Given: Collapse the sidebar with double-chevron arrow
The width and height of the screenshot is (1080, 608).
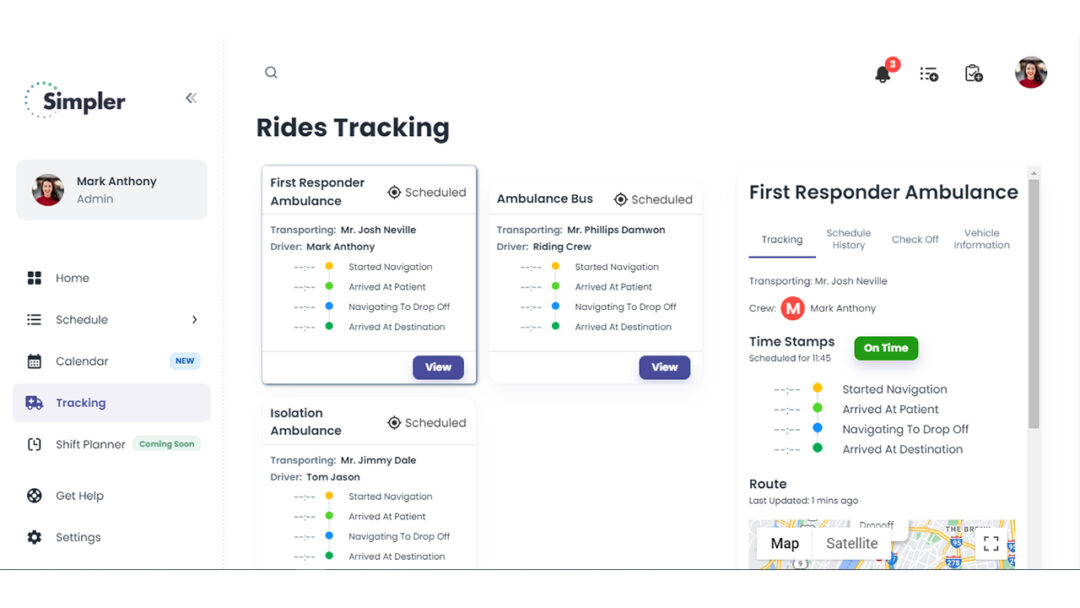Looking at the screenshot, I should [190, 98].
